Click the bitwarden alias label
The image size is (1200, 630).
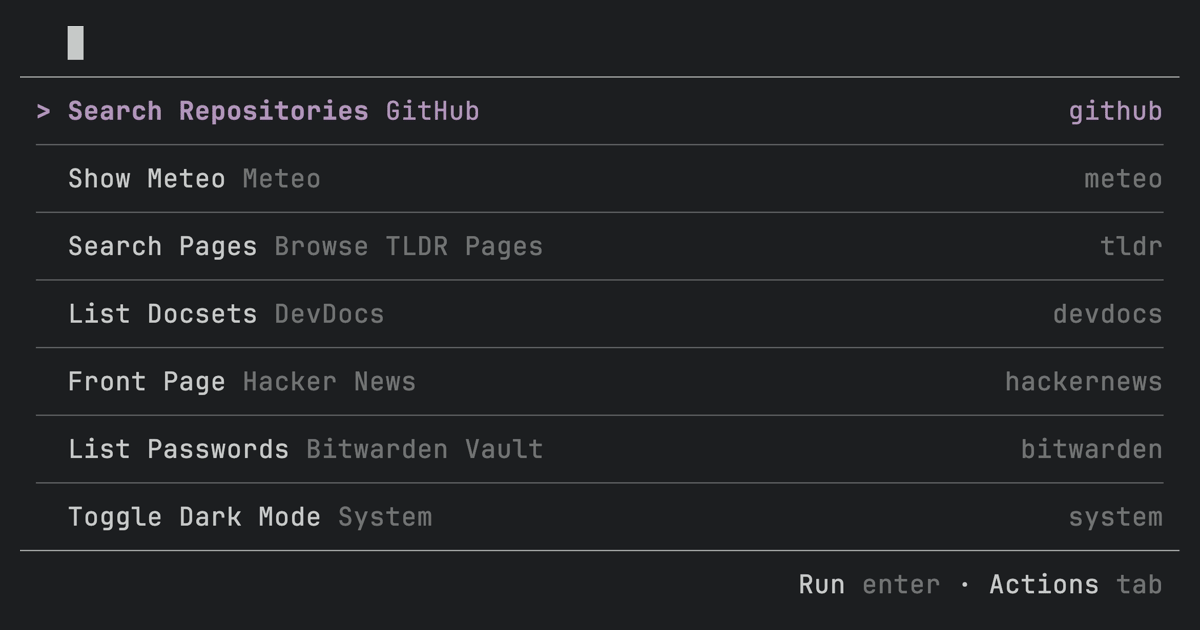(1092, 448)
